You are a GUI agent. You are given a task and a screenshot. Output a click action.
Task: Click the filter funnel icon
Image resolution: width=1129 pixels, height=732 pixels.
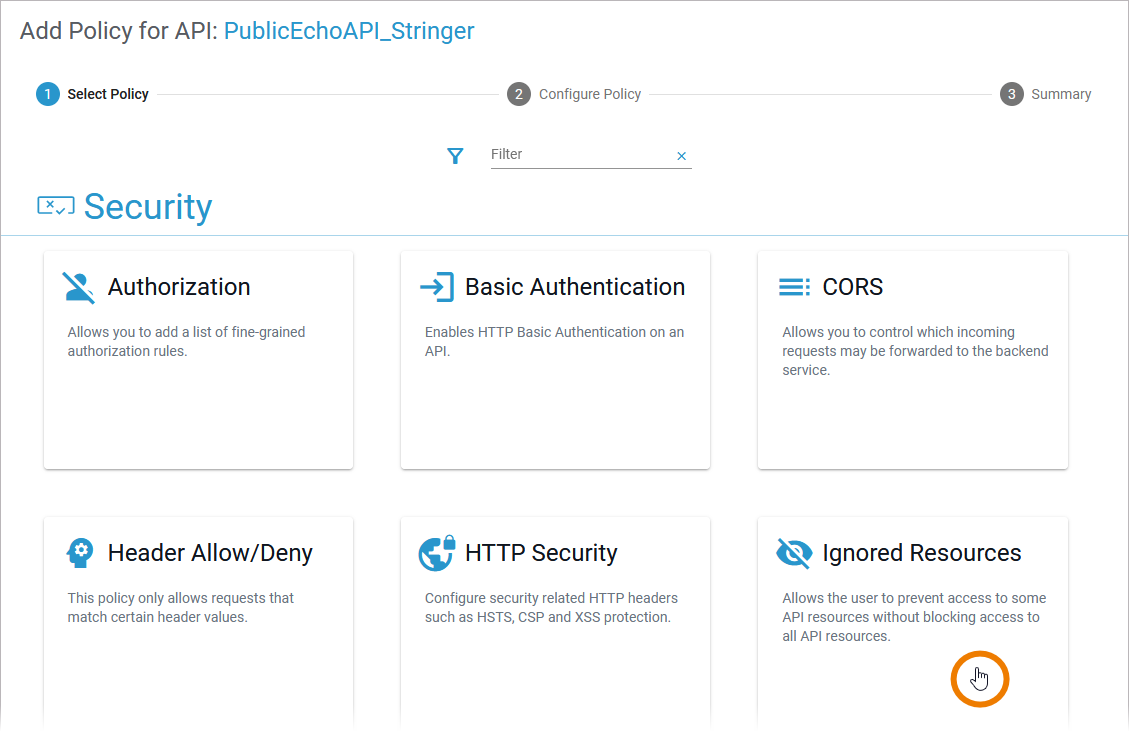455,155
